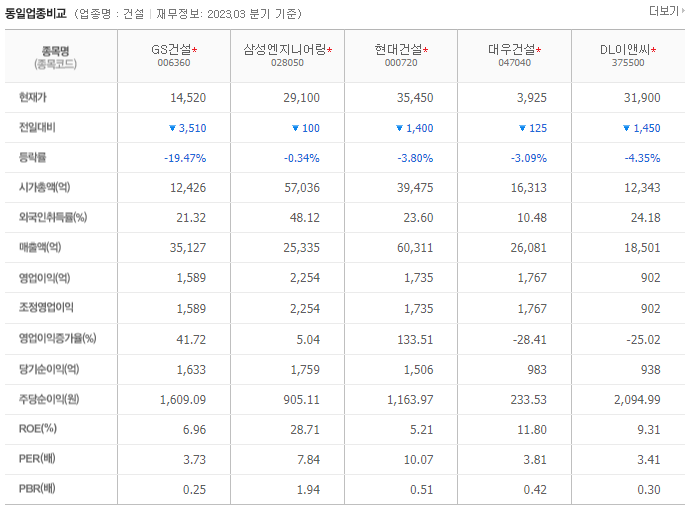Click operating profit growth 133.51
697x517 pixels.
pos(415,340)
